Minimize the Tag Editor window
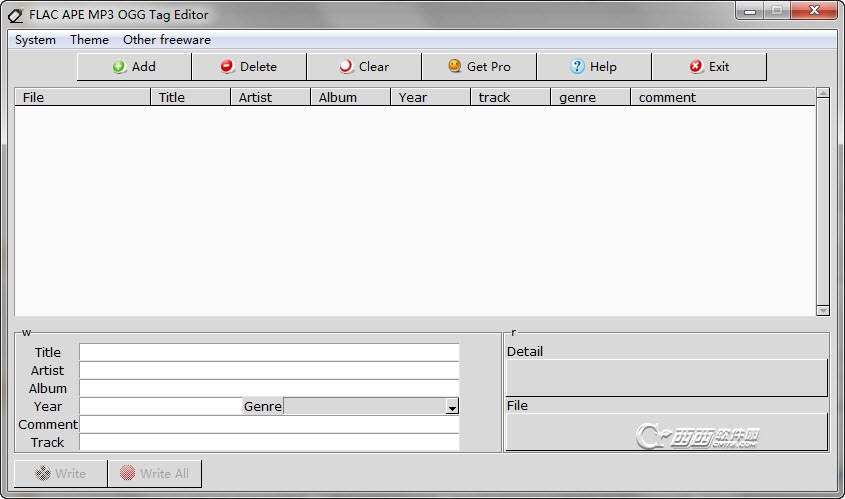Viewport: 845px width, 499px height. click(750, 11)
